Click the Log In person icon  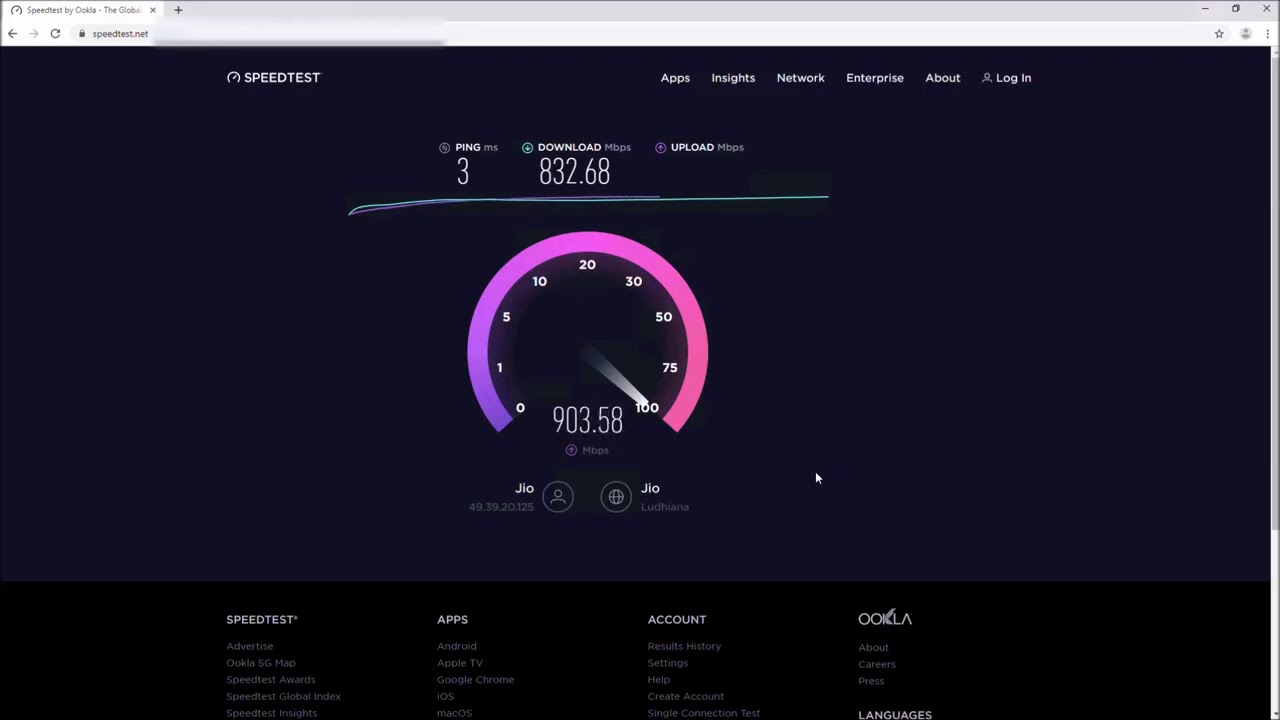[x=987, y=77]
